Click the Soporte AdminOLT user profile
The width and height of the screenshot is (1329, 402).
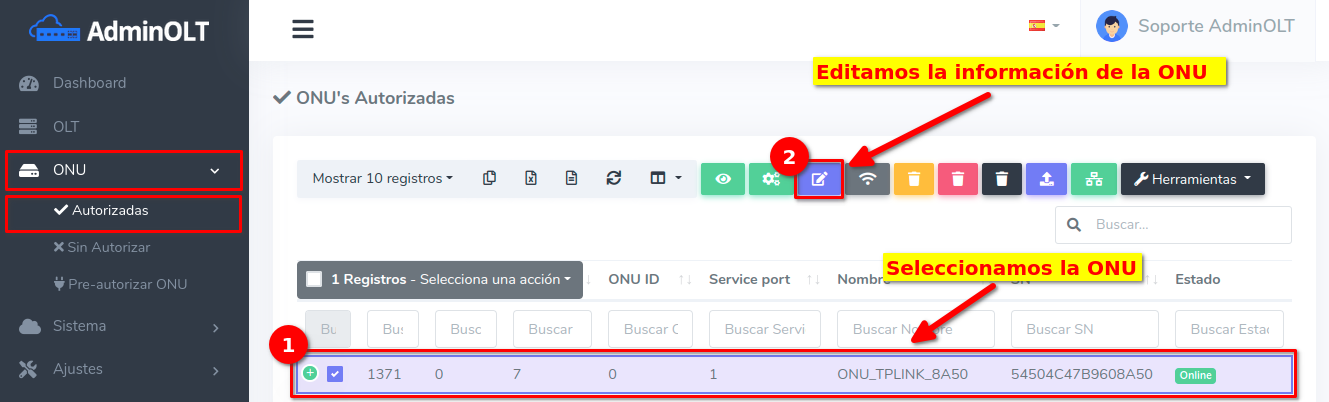1195,27
